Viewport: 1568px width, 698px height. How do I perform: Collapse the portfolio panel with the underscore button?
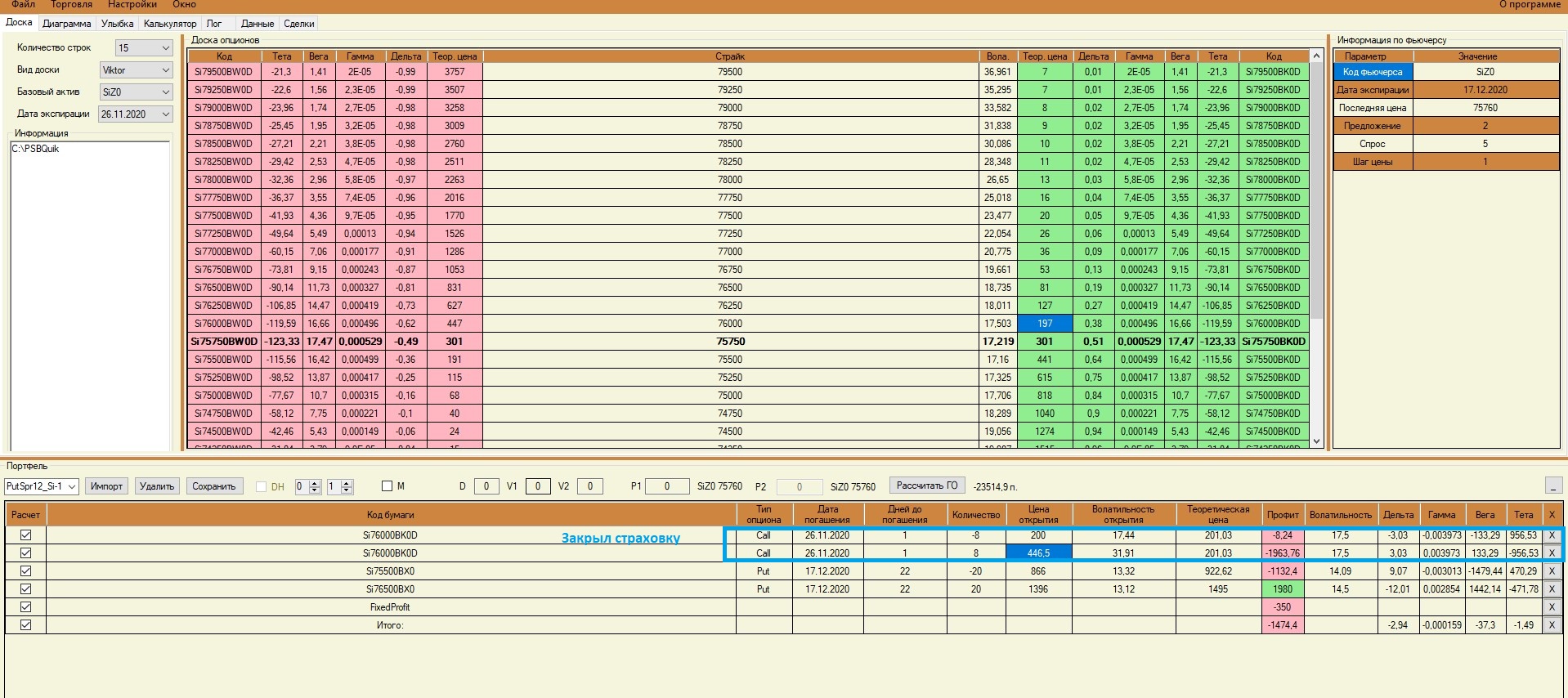[1553, 485]
